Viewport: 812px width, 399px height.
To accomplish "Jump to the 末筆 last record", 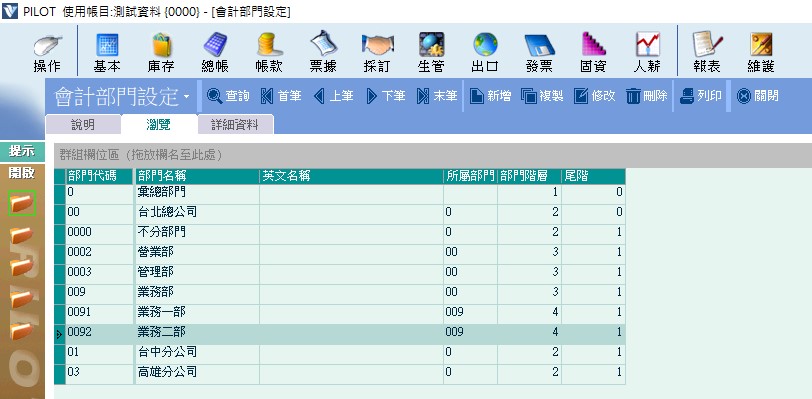I will point(437,96).
